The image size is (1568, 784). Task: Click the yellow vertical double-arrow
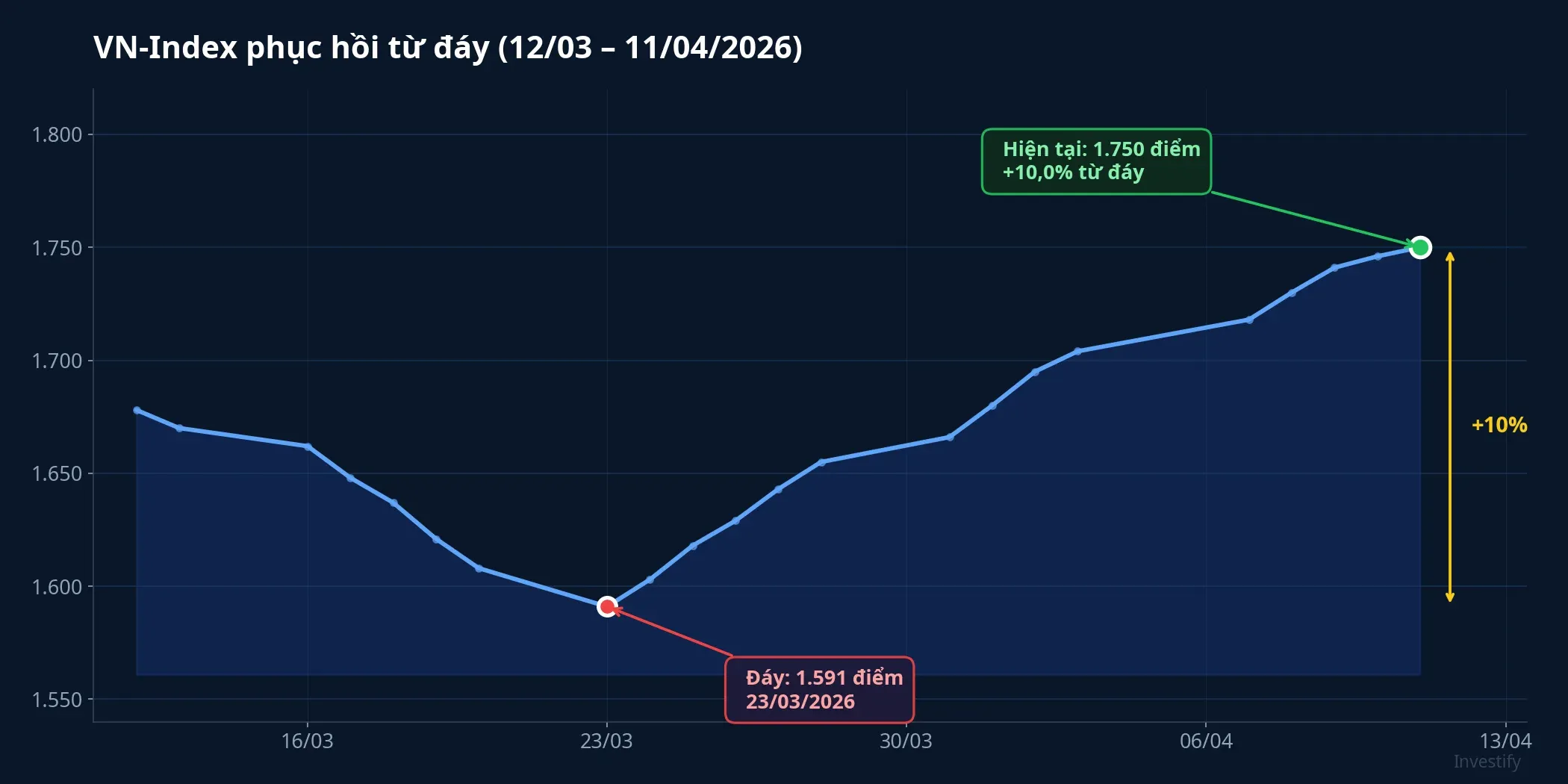[1449, 427]
